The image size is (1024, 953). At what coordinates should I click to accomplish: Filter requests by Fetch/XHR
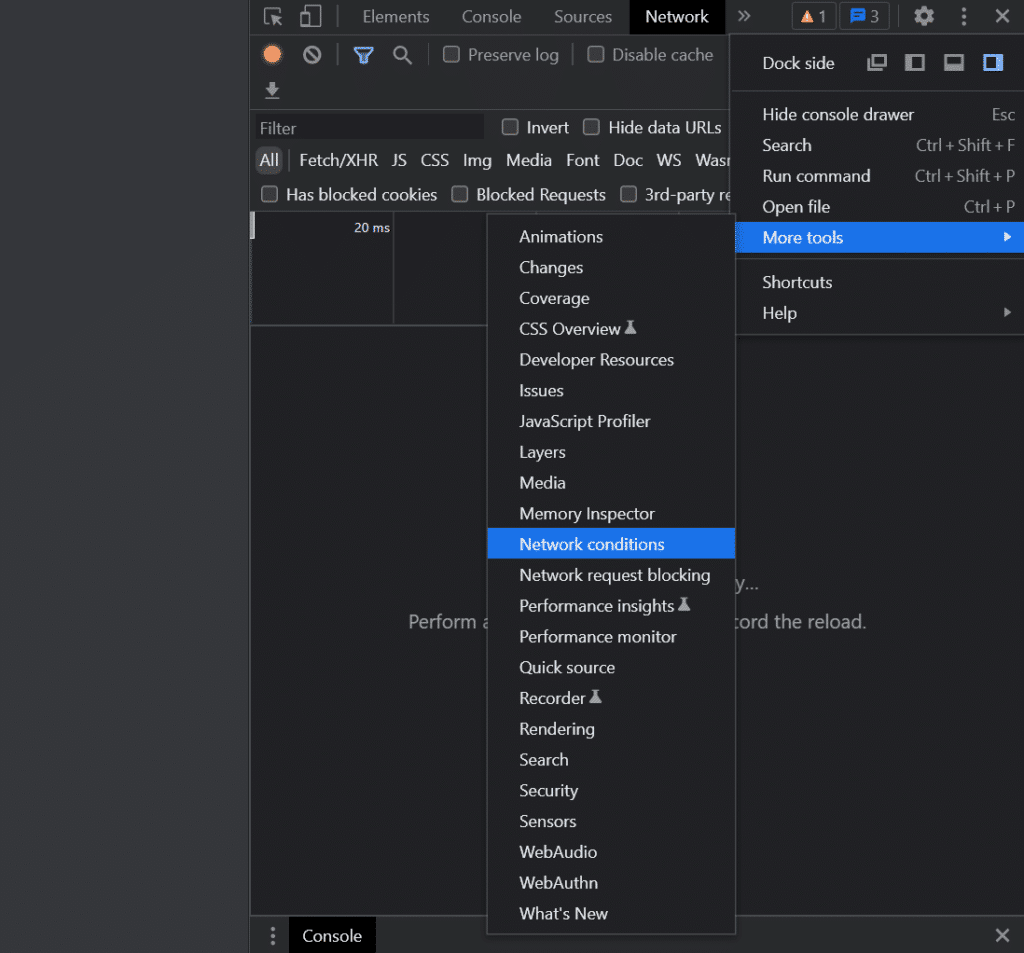[338, 160]
